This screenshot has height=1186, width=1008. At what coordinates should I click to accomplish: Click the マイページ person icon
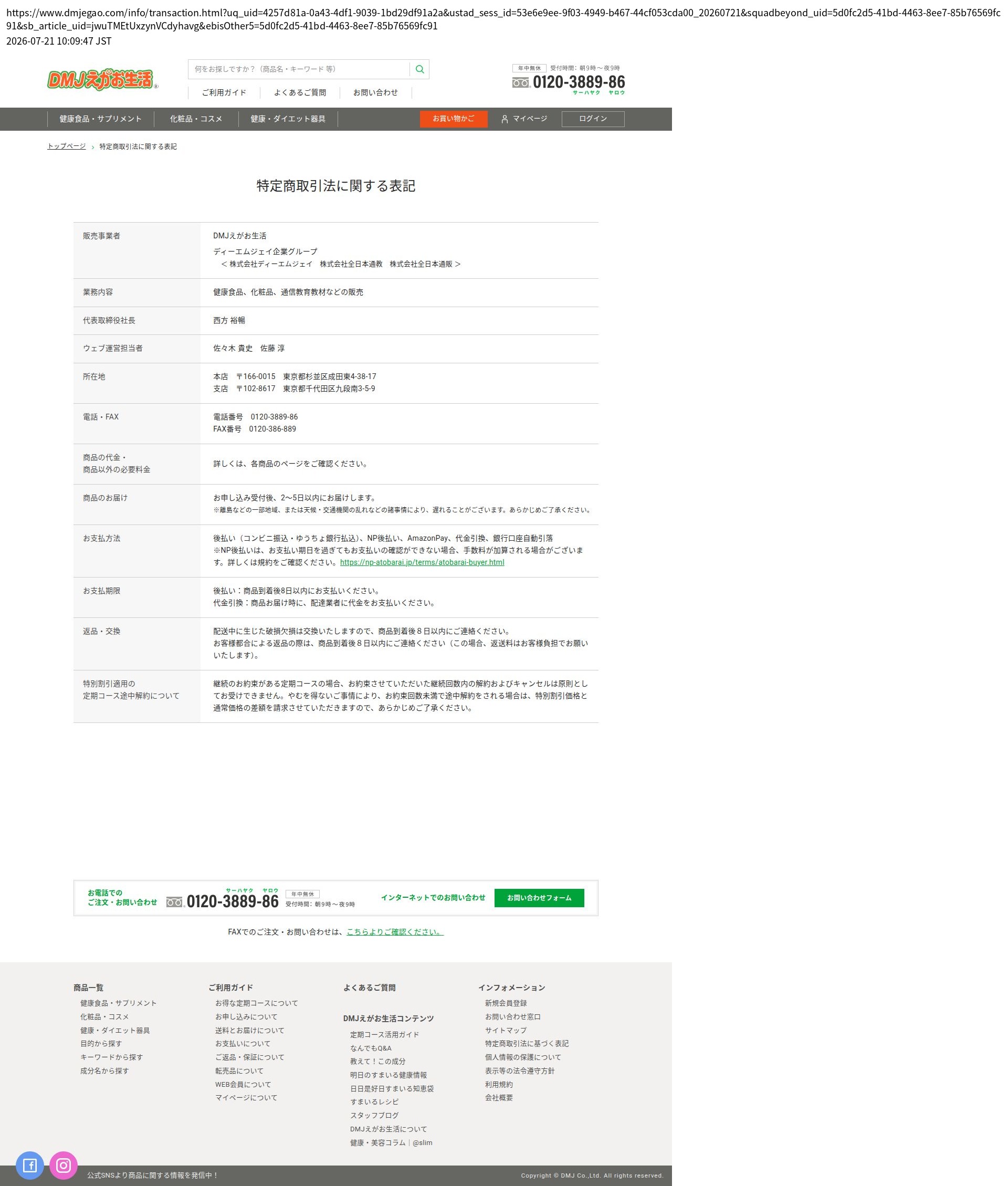pyautogui.click(x=505, y=119)
